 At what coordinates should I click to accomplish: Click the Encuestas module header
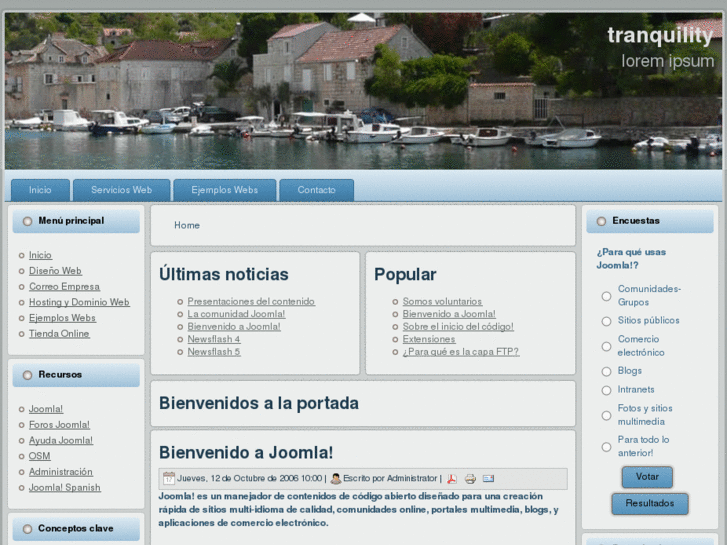click(x=650, y=221)
